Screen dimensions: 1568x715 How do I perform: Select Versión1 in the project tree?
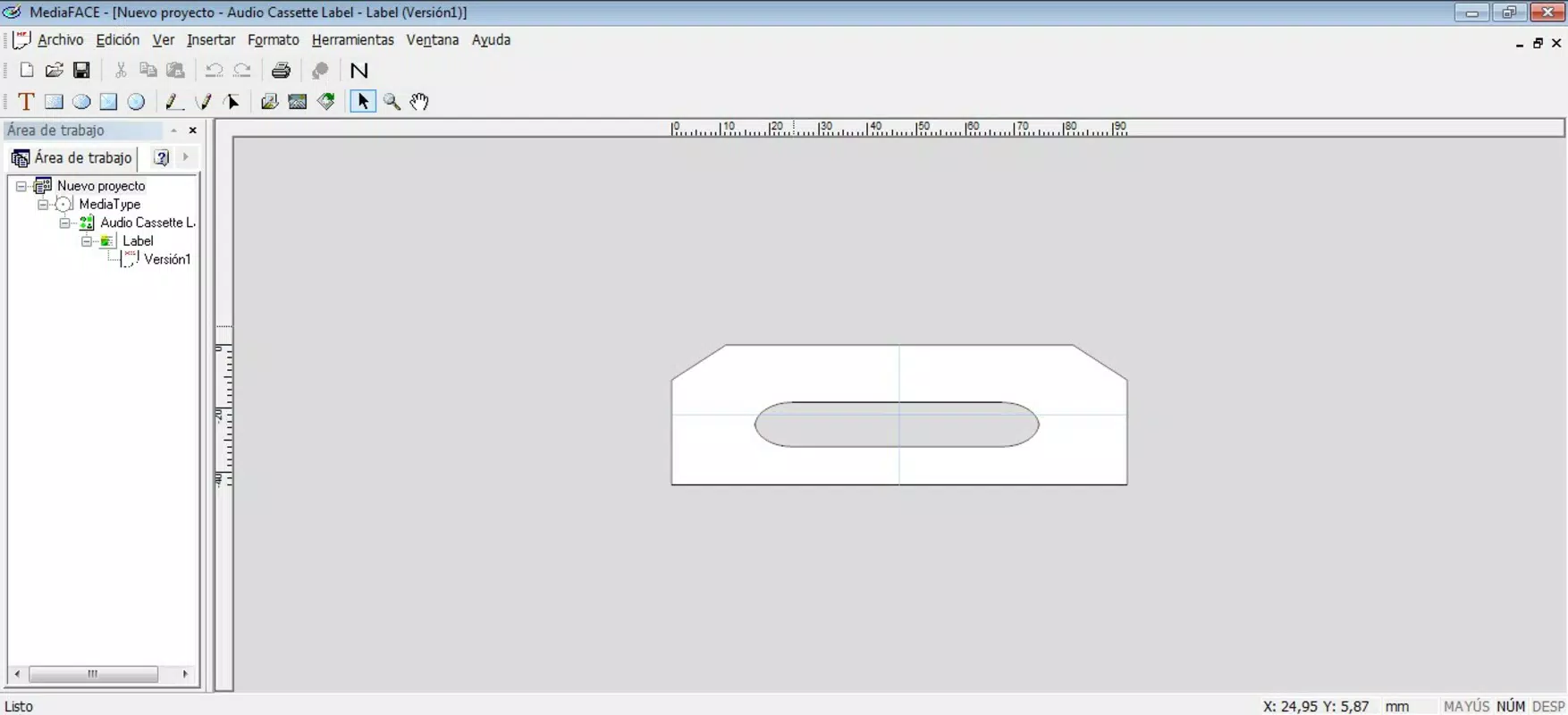[167, 259]
